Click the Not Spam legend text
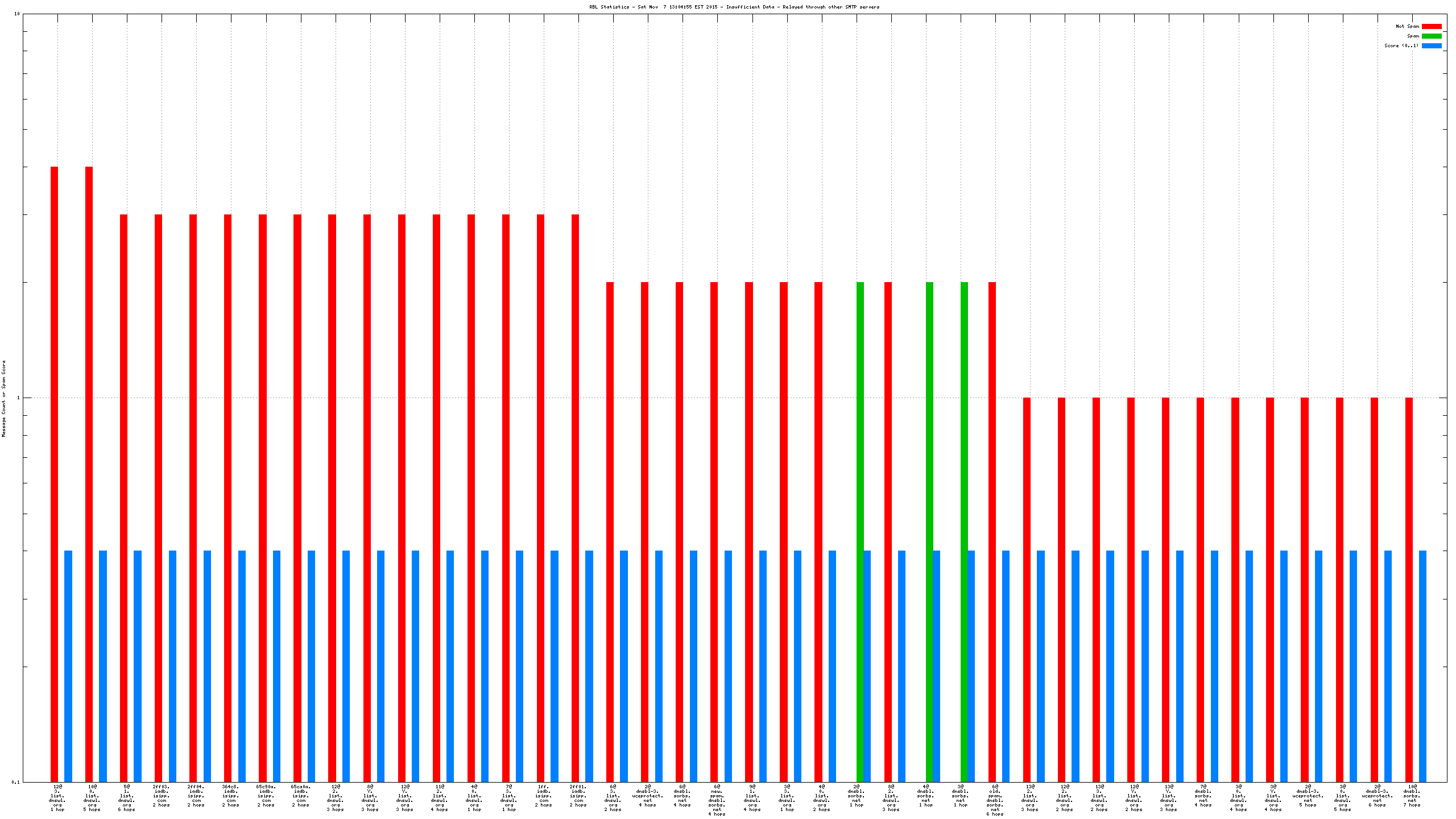The height and width of the screenshot is (819, 1456). (1407, 26)
